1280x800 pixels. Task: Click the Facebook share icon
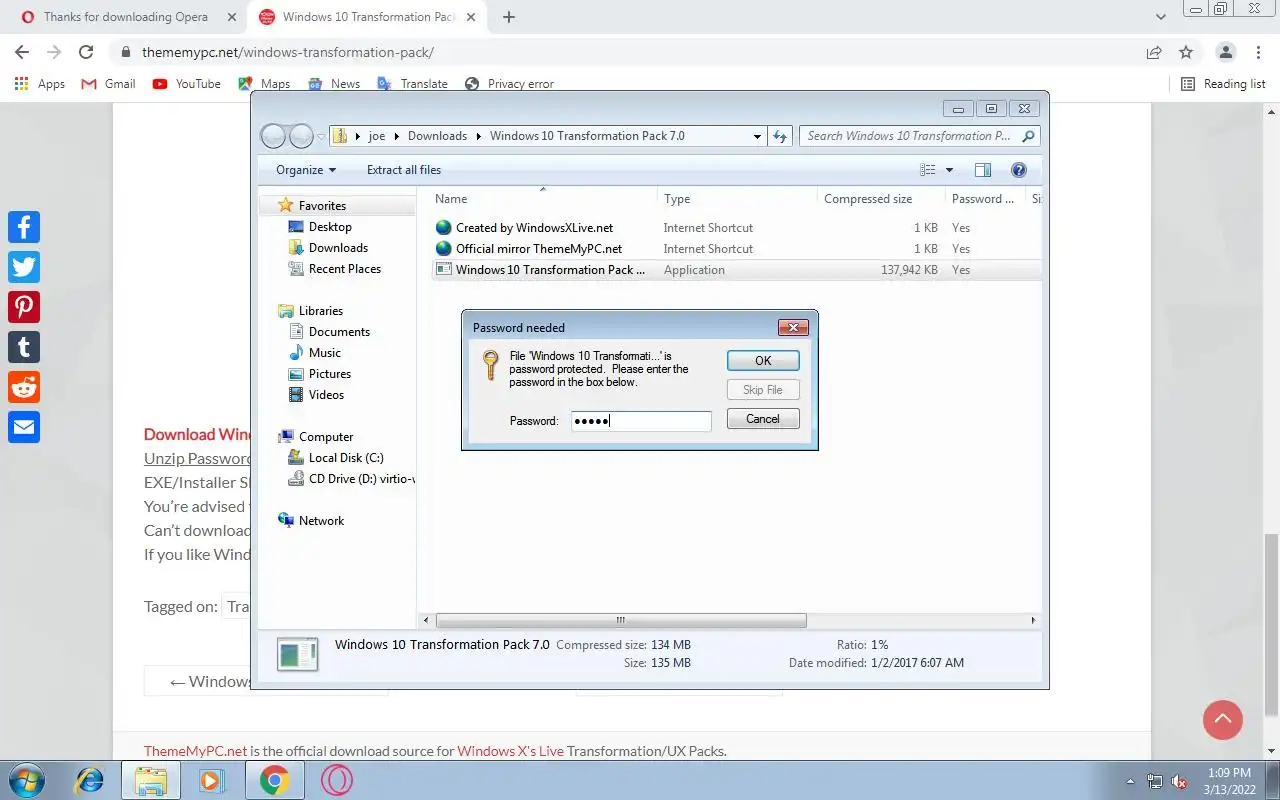point(24,227)
